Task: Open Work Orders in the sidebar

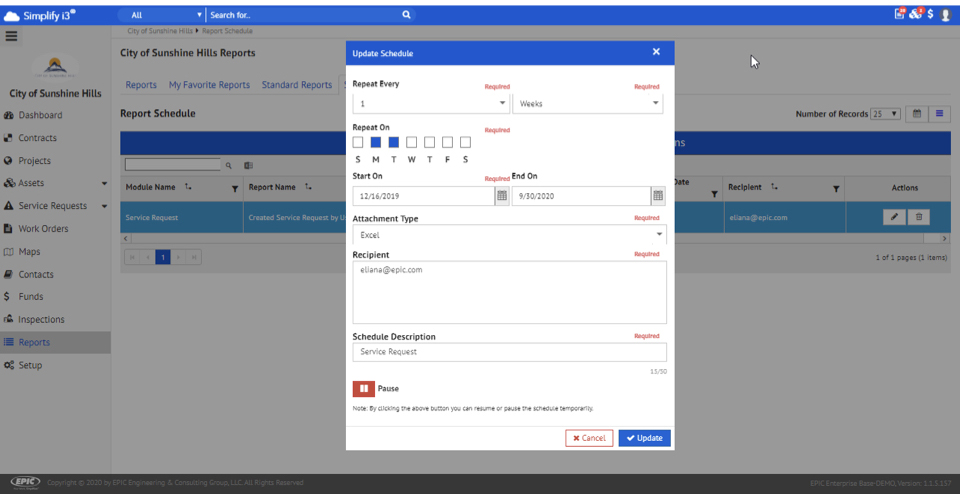Action: tap(43, 229)
